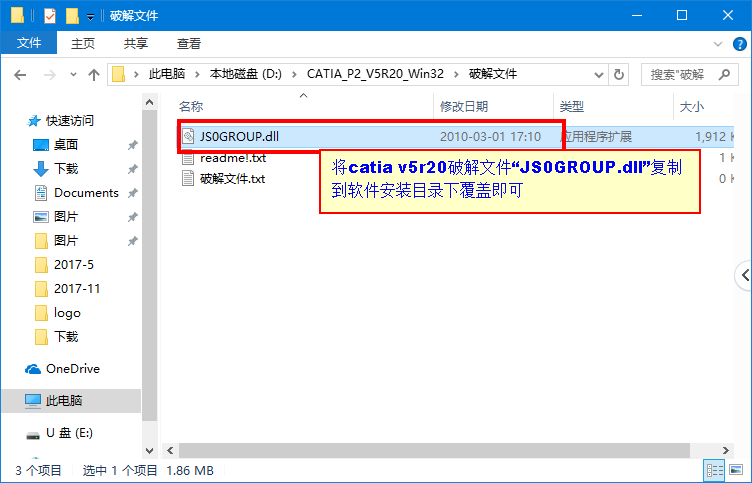Viewport: 752px width, 483px height.
Task: Click the search magnifier icon
Action: (x=724, y=74)
